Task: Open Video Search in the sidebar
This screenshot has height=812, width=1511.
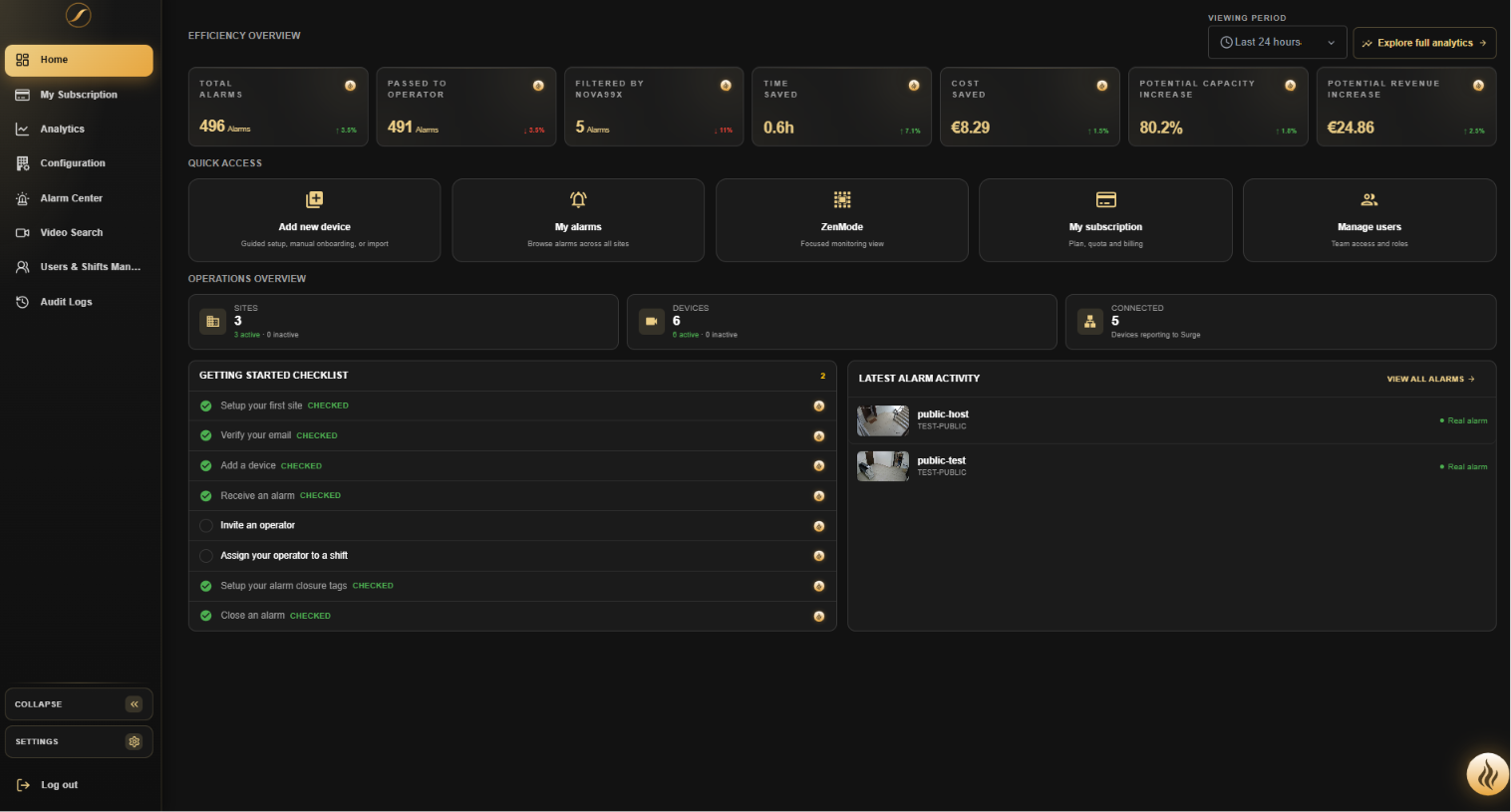Action: click(79, 232)
